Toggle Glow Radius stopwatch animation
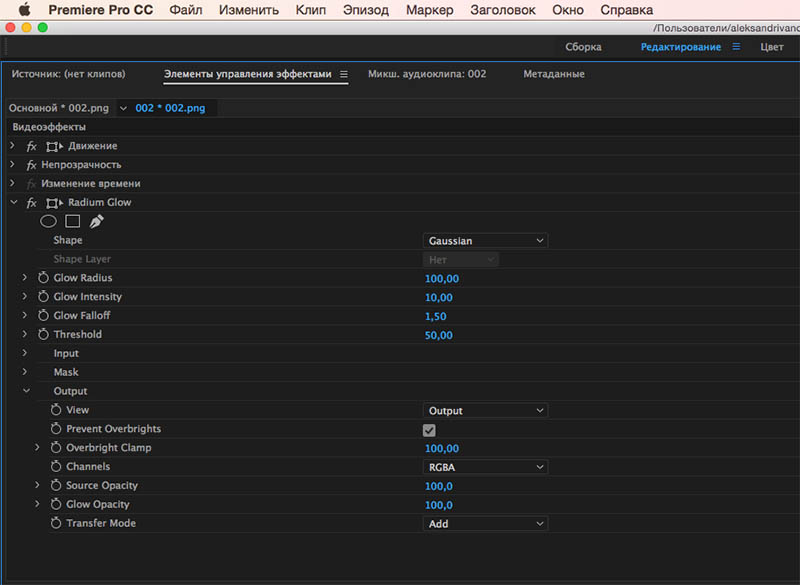Viewport: 800px width, 585px height. pyautogui.click(x=43, y=278)
